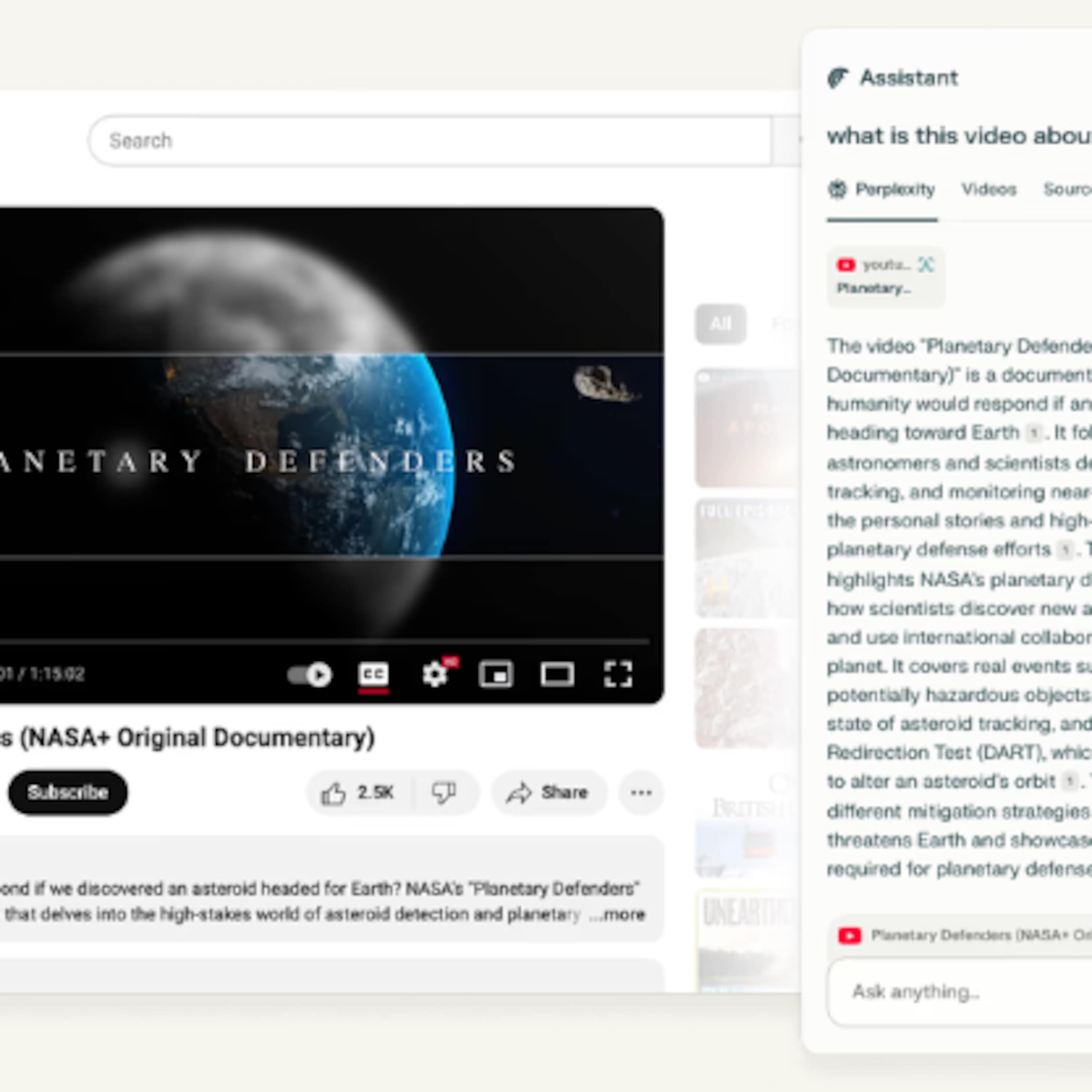Subscribe to the channel
The image size is (1092, 1092).
point(68,793)
